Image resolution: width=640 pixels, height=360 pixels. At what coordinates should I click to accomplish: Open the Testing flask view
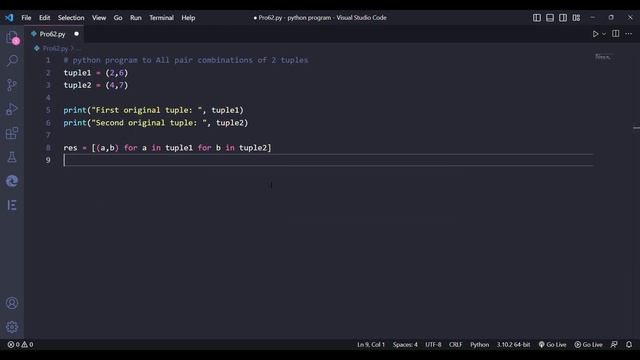(x=12, y=157)
